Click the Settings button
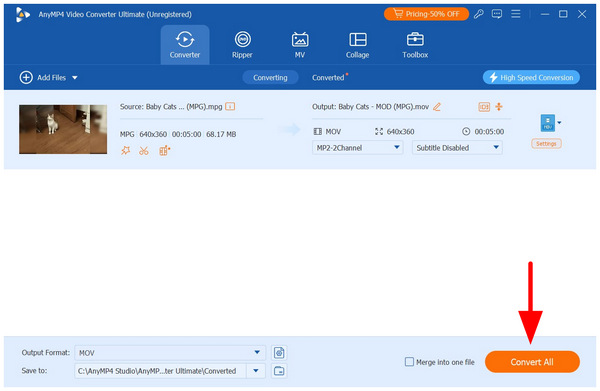Screen dimensions: 600x391 click(x=546, y=144)
